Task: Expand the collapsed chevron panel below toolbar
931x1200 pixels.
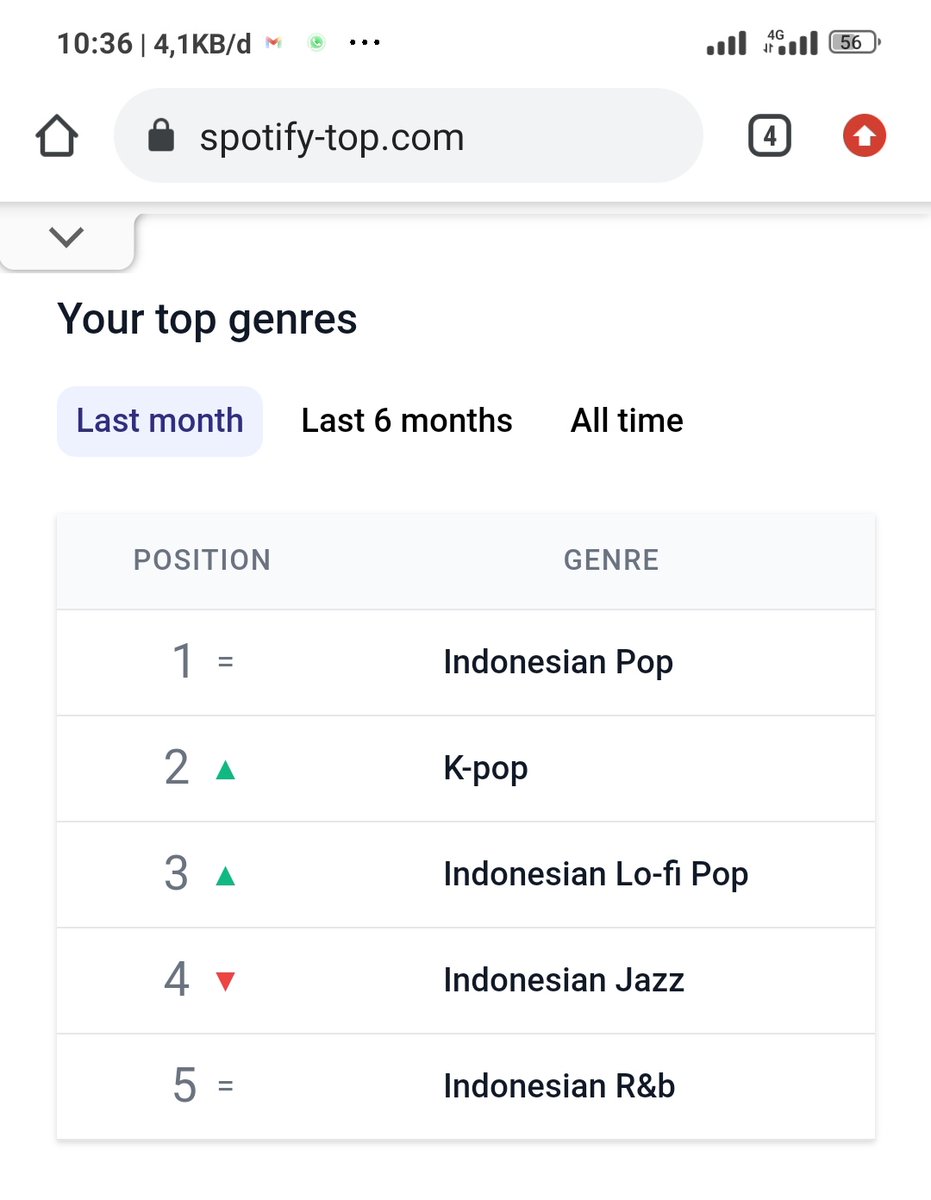Action: pyautogui.click(x=66, y=238)
